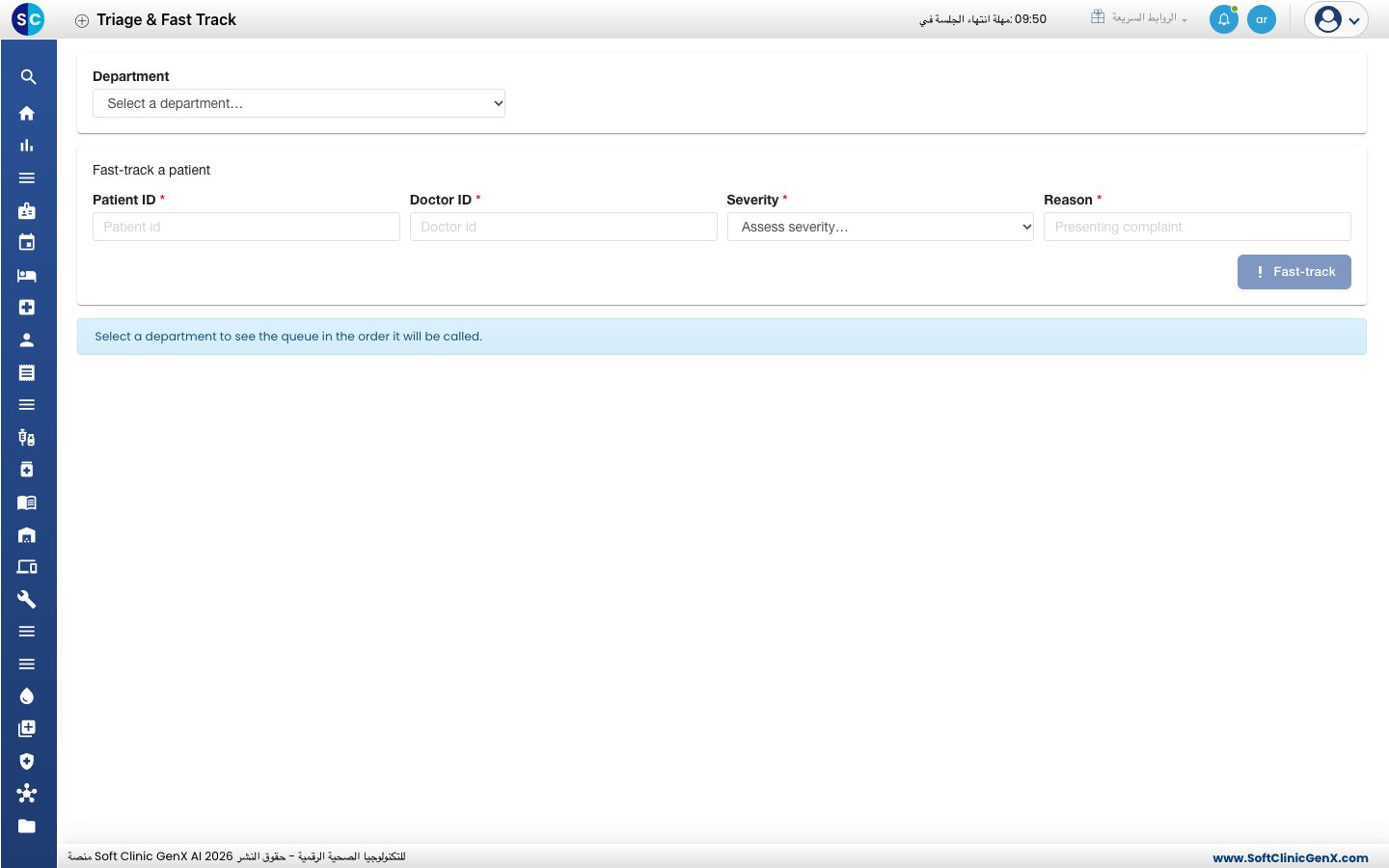Viewport: 1389px width, 868px height.
Task: Open the Select a department dropdown
Action: (299, 103)
